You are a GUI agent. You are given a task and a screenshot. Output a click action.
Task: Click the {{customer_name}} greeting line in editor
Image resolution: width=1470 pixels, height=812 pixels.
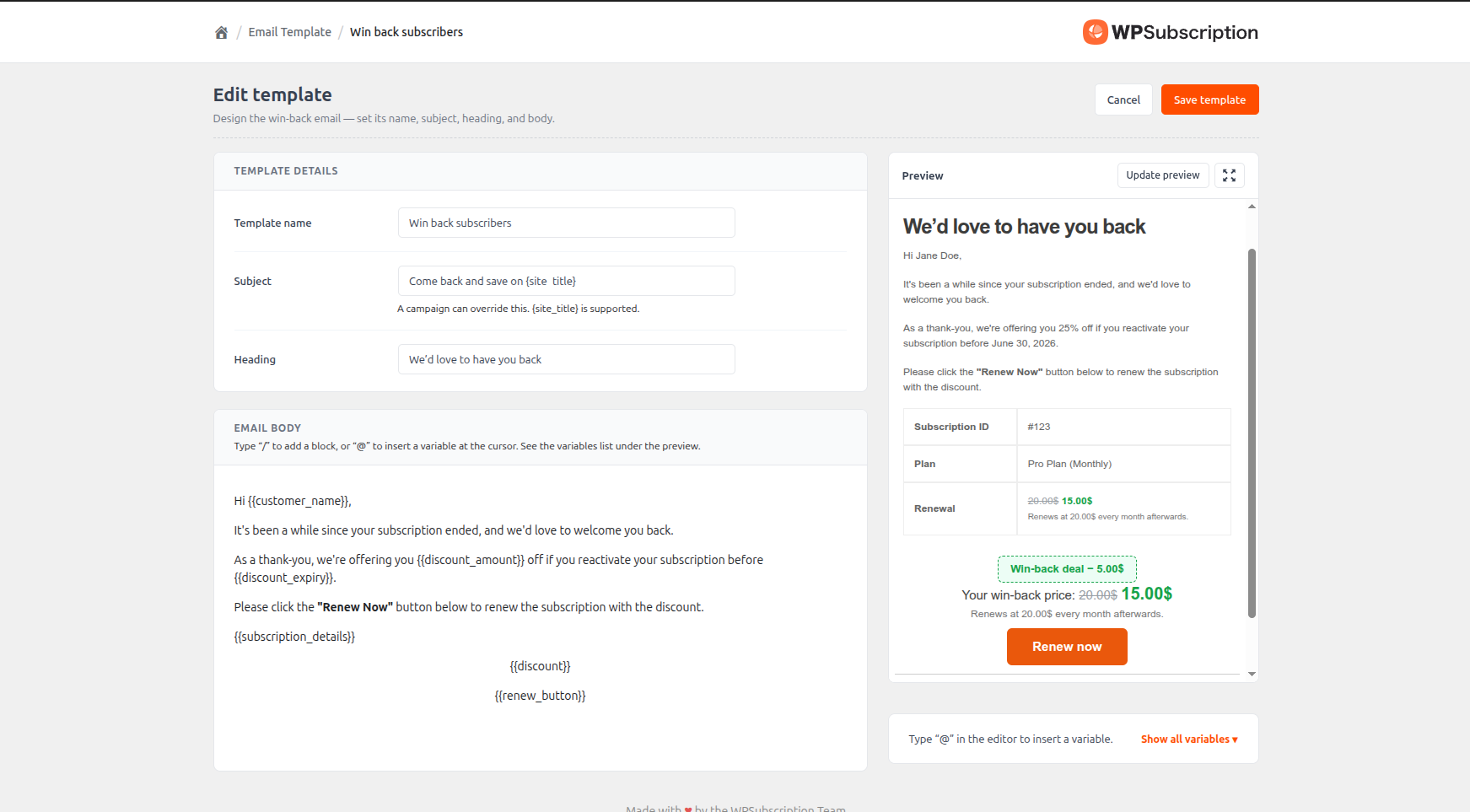tap(293, 501)
